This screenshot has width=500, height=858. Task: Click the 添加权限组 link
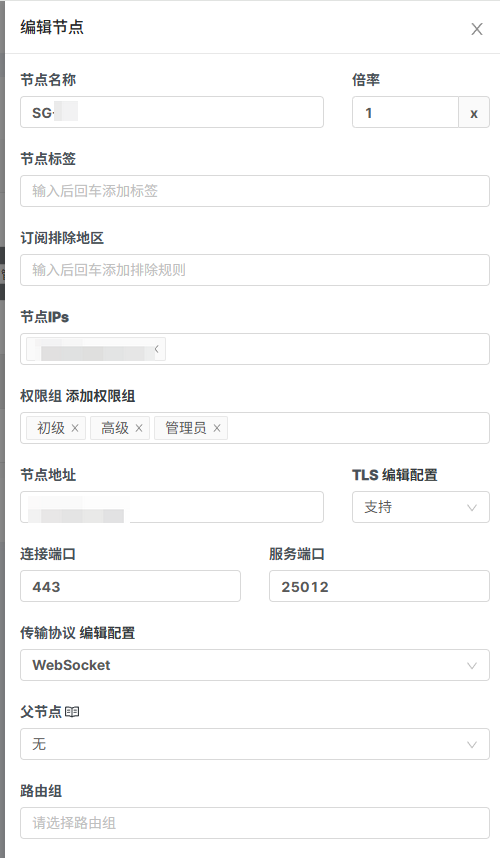(100, 396)
